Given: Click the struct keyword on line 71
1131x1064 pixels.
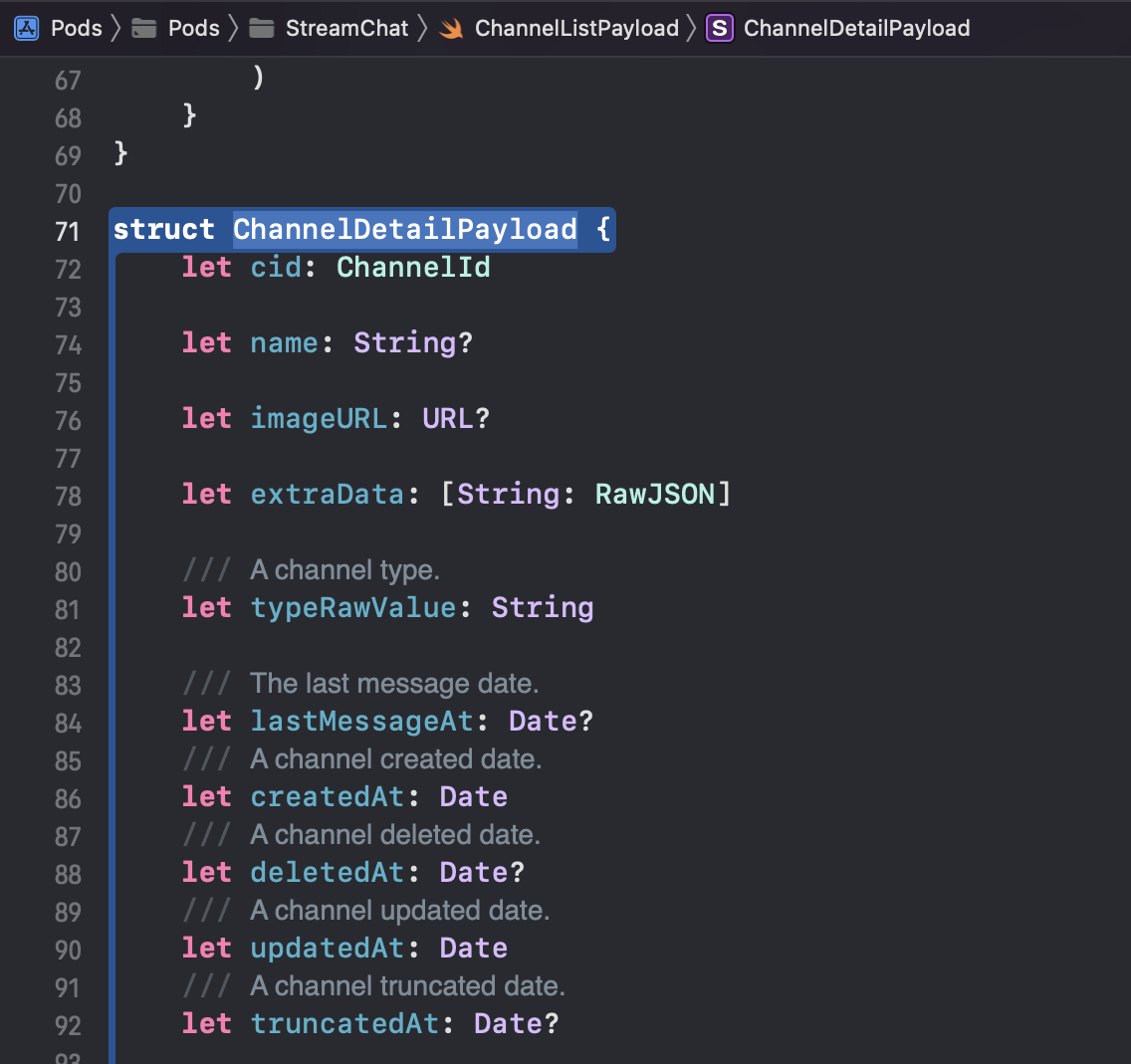Looking at the screenshot, I should coord(163,230).
